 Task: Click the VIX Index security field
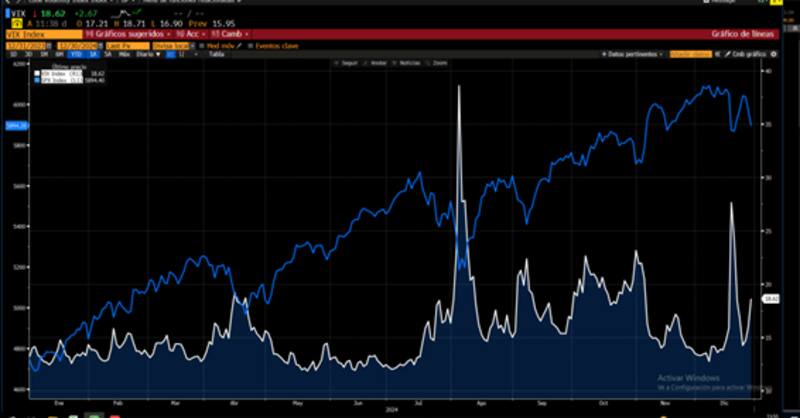40,33
